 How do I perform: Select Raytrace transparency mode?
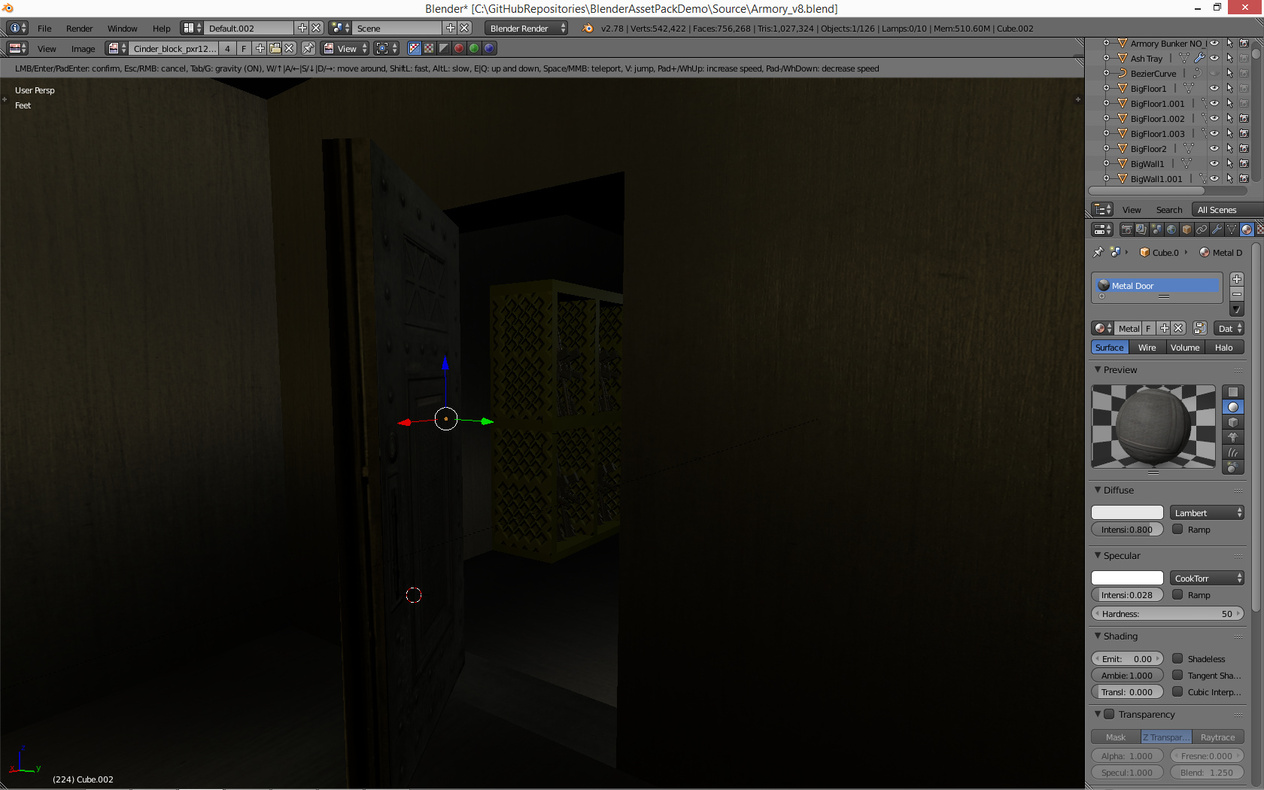tap(1218, 737)
